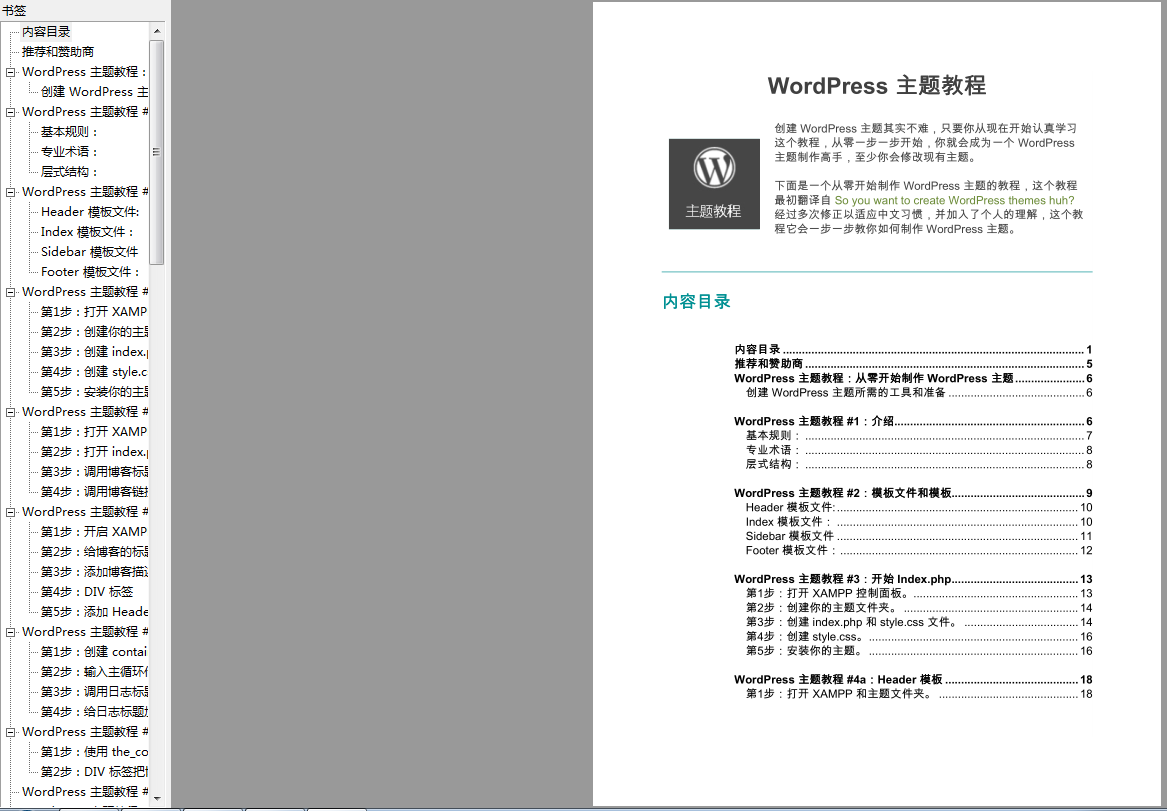Go to the 'Footer 模板文件：' bookmark in sidebar
The image size is (1167, 811).
click(90, 272)
